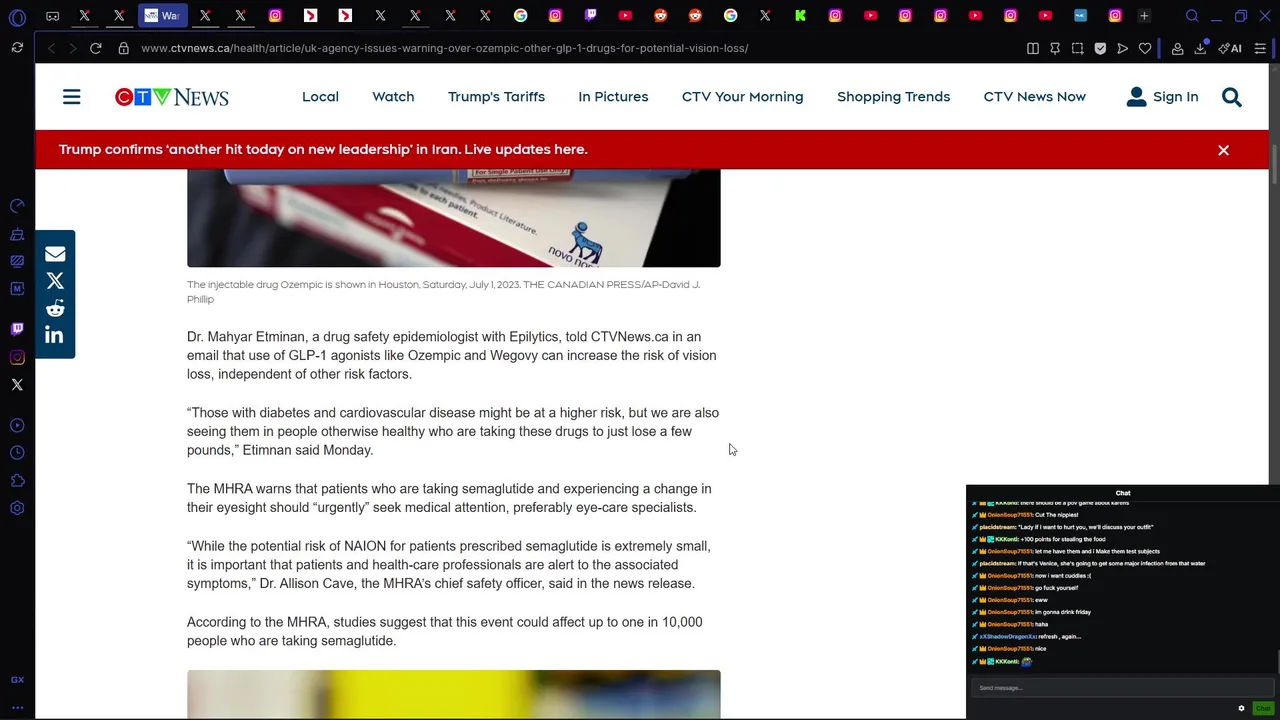The image size is (1280, 720).
Task: Click the green Chat send button
Action: click(1263, 708)
